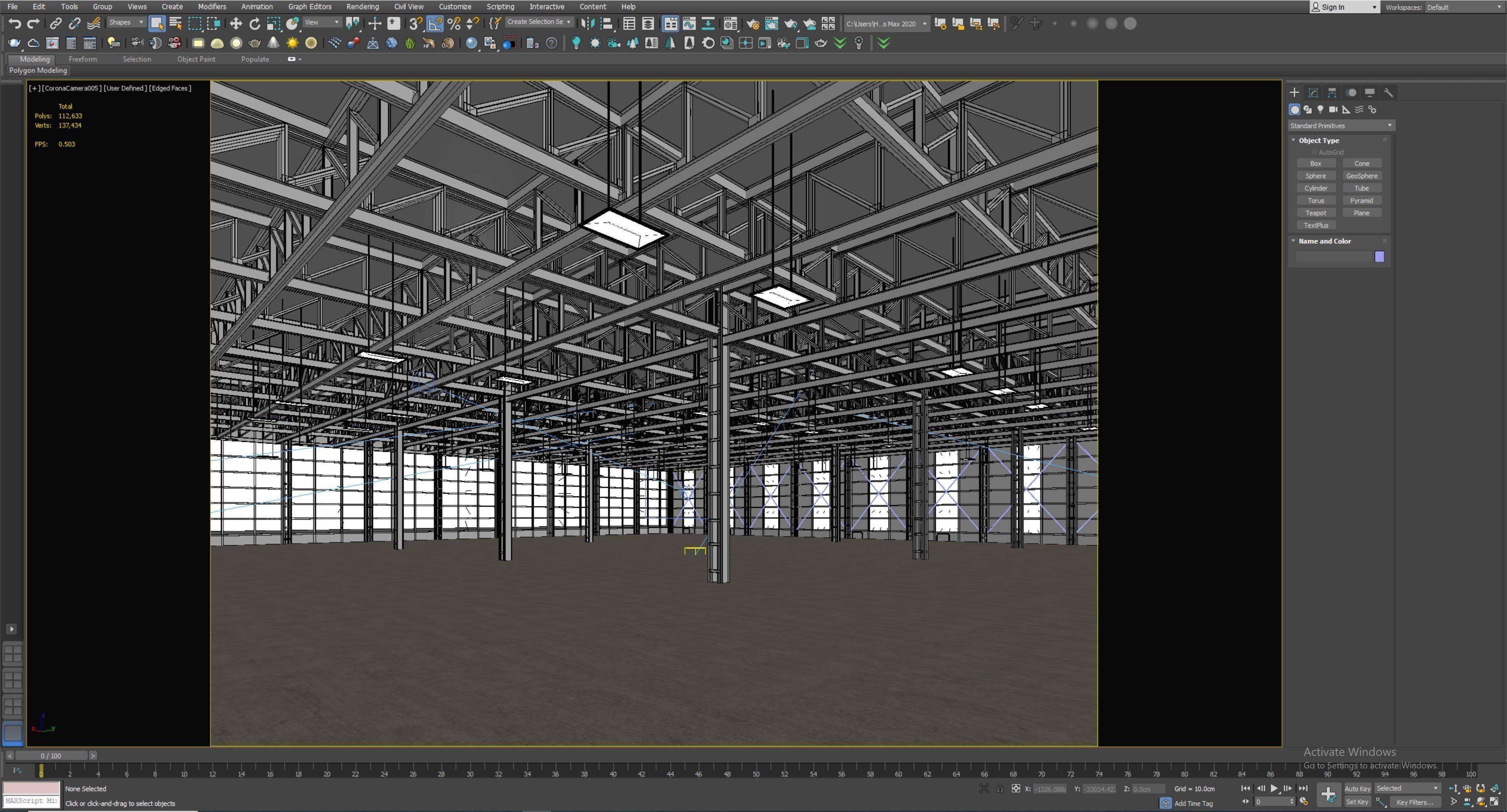Toggle Percent Snap icon

pos(454,24)
